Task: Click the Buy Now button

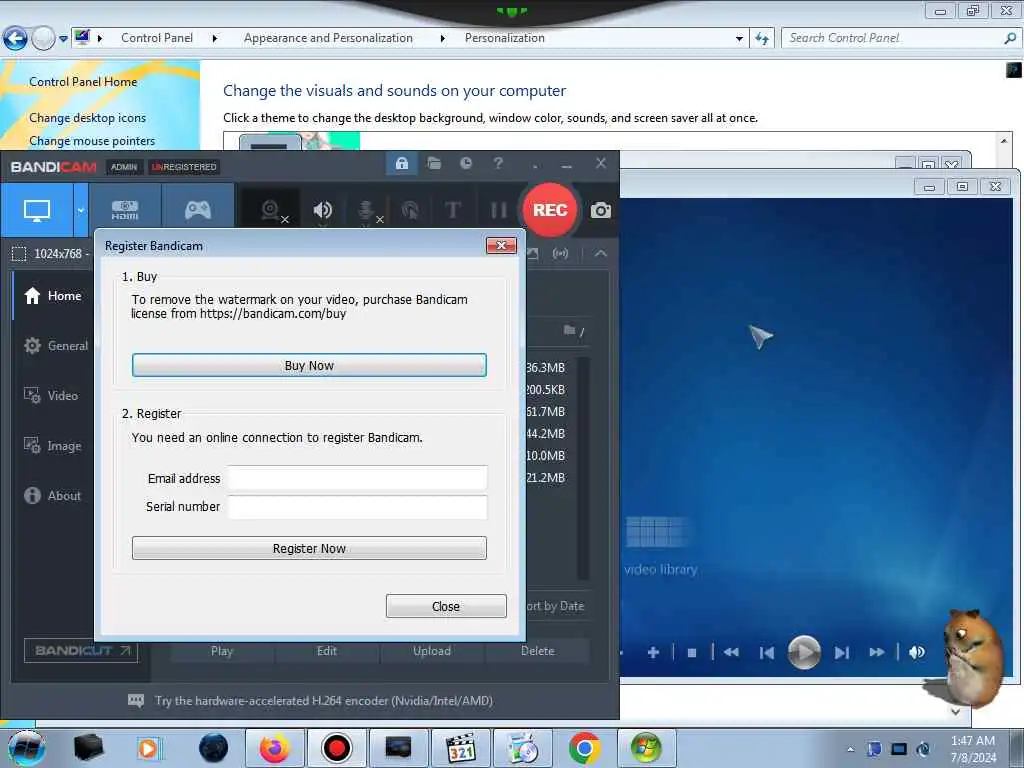Action: click(x=309, y=366)
